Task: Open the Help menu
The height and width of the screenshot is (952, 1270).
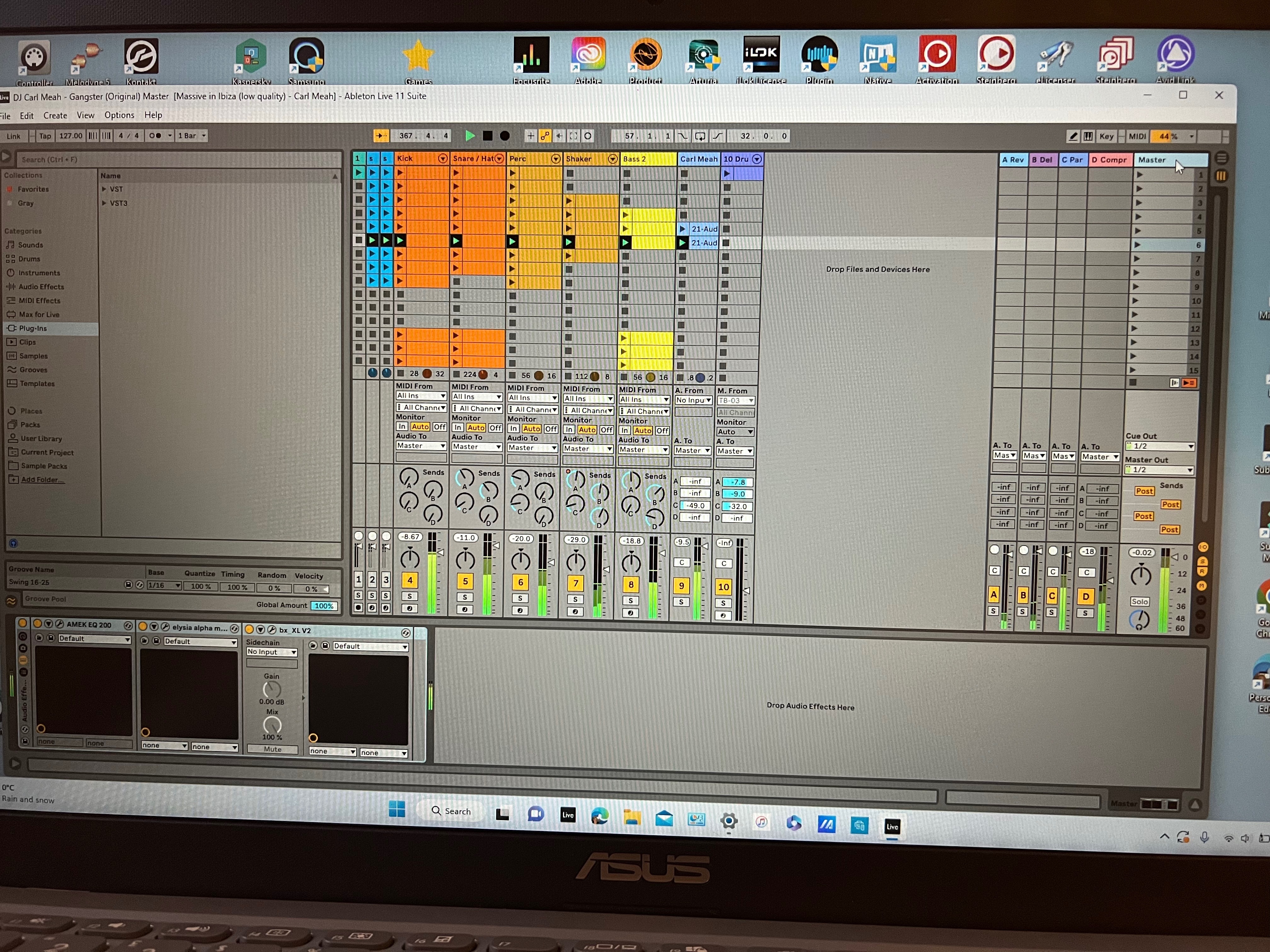Action: (x=153, y=115)
